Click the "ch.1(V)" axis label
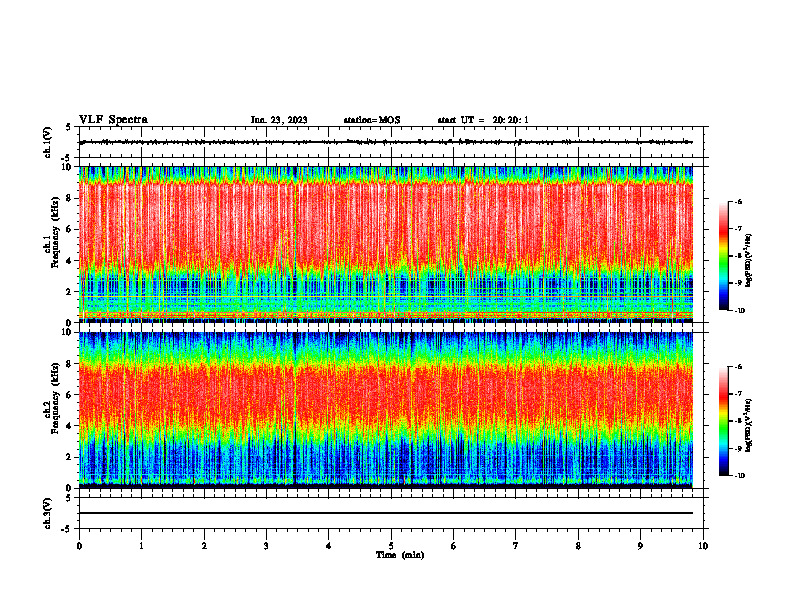 [x=47, y=142]
